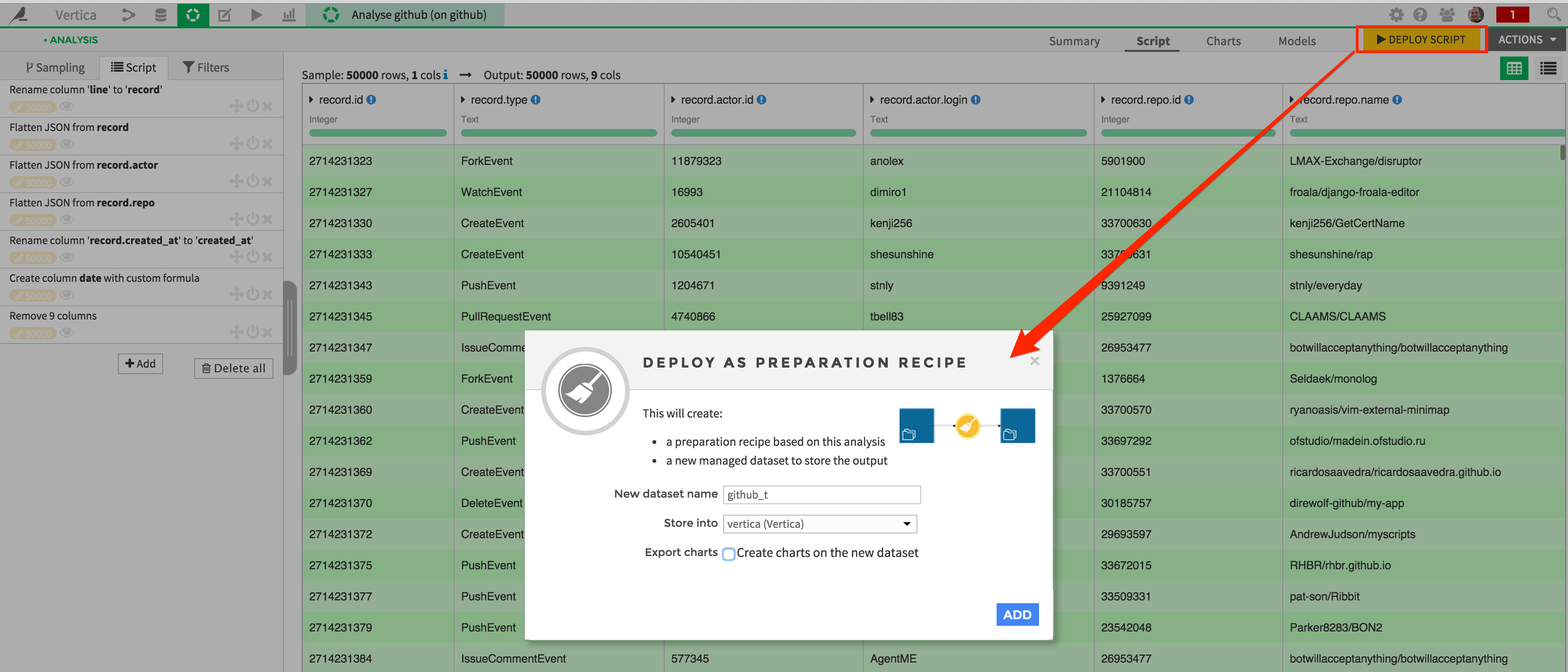Click info icon on record.actor.login column
The width and height of the screenshot is (1568, 672).
point(975,100)
